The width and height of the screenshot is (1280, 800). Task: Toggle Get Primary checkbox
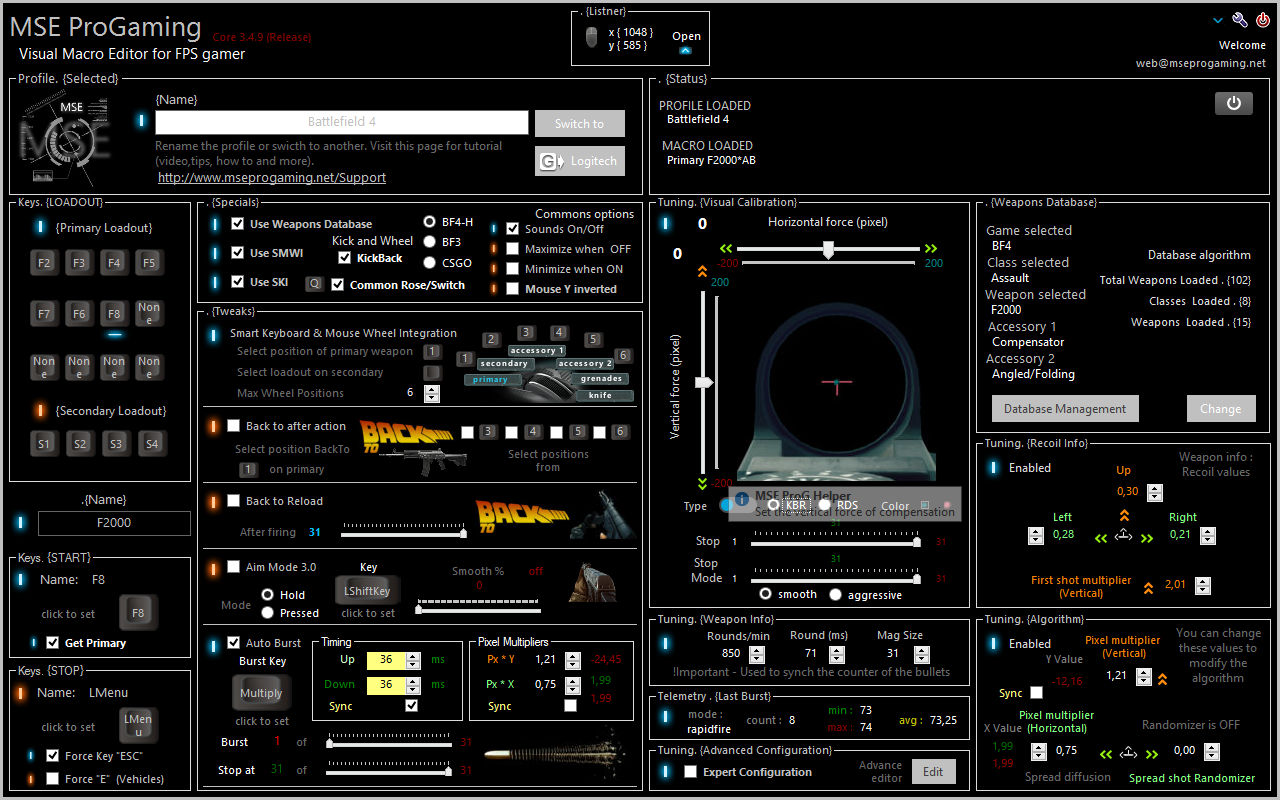[53, 643]
